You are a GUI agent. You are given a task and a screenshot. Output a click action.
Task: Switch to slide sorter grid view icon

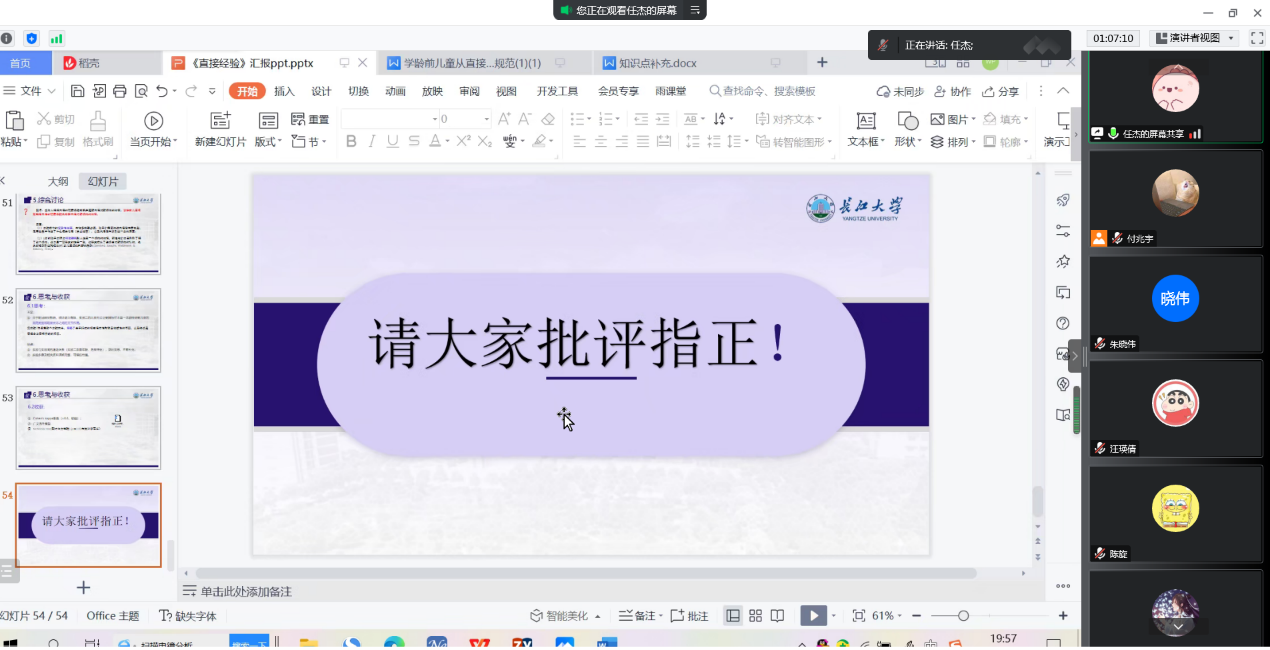point(756,616)
